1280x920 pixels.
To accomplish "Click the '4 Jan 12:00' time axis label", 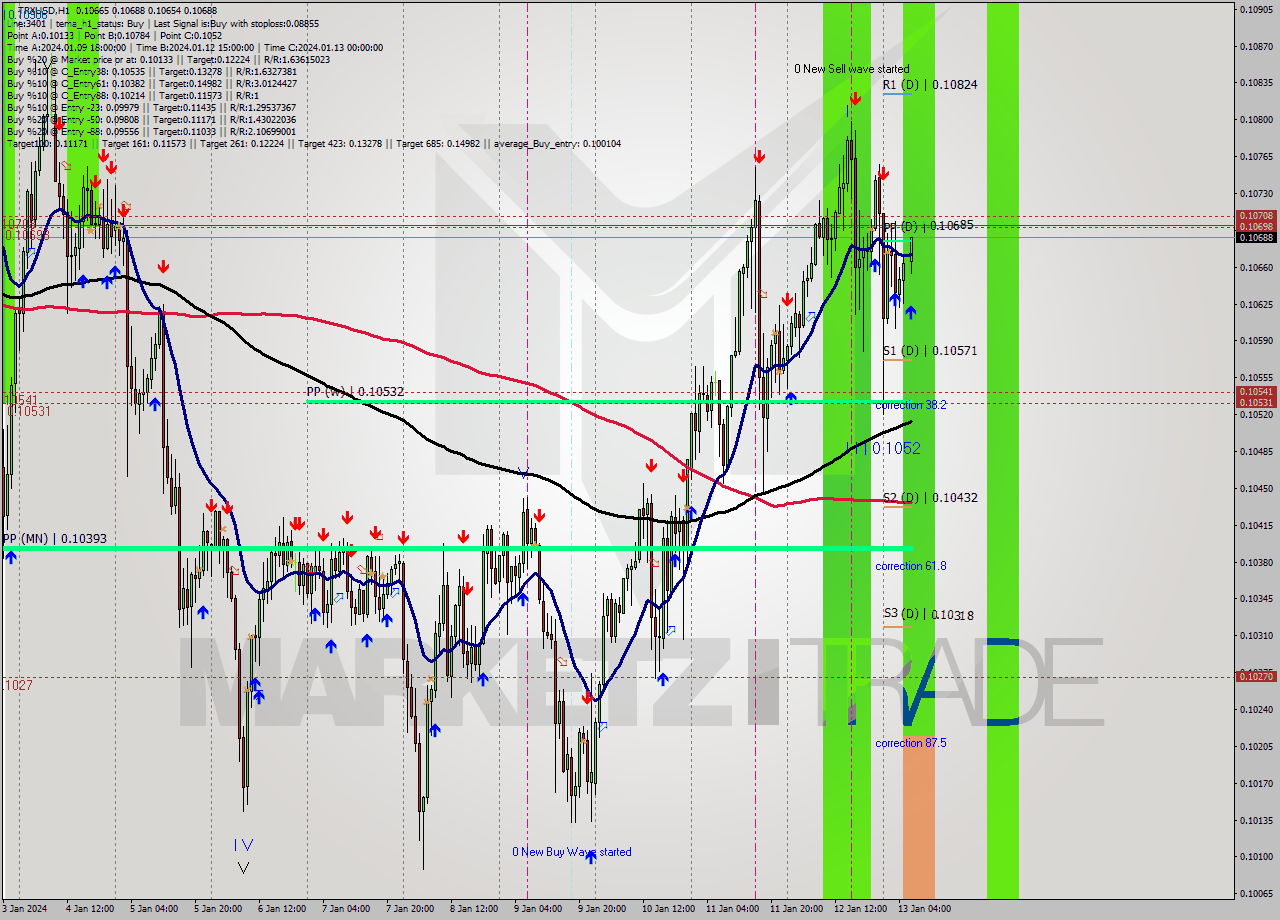I will pyautogui.click(x=90, y=909).
